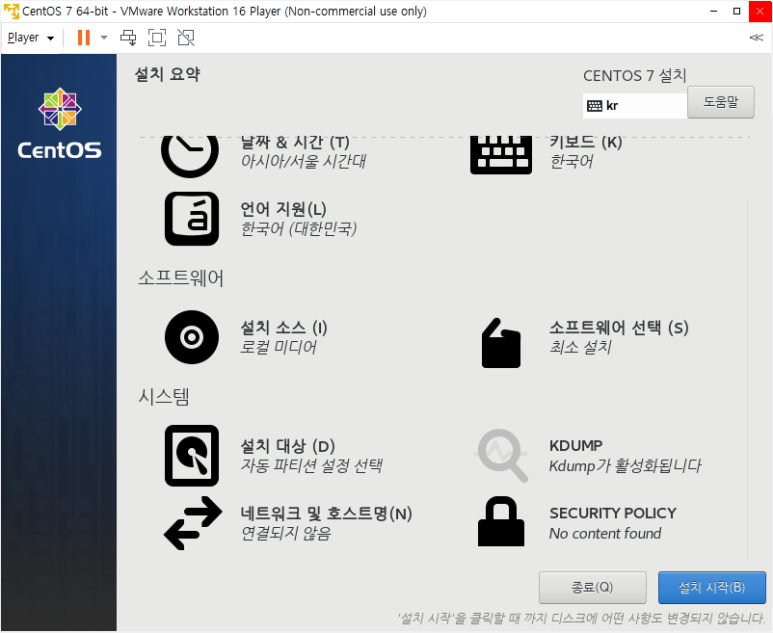Open 설치 대상 (D) setting
The image size is (773, 633).
(x=287, y=446)
